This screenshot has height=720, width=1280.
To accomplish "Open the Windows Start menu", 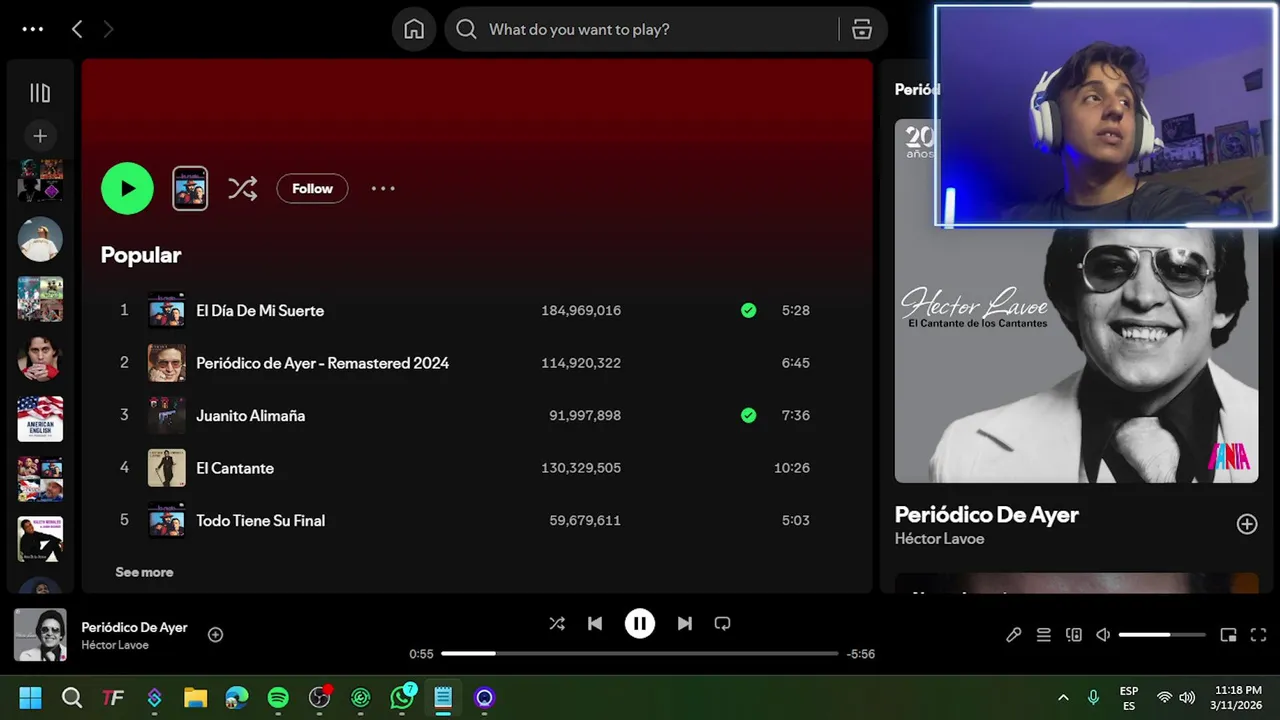I will tap(31, 698).
